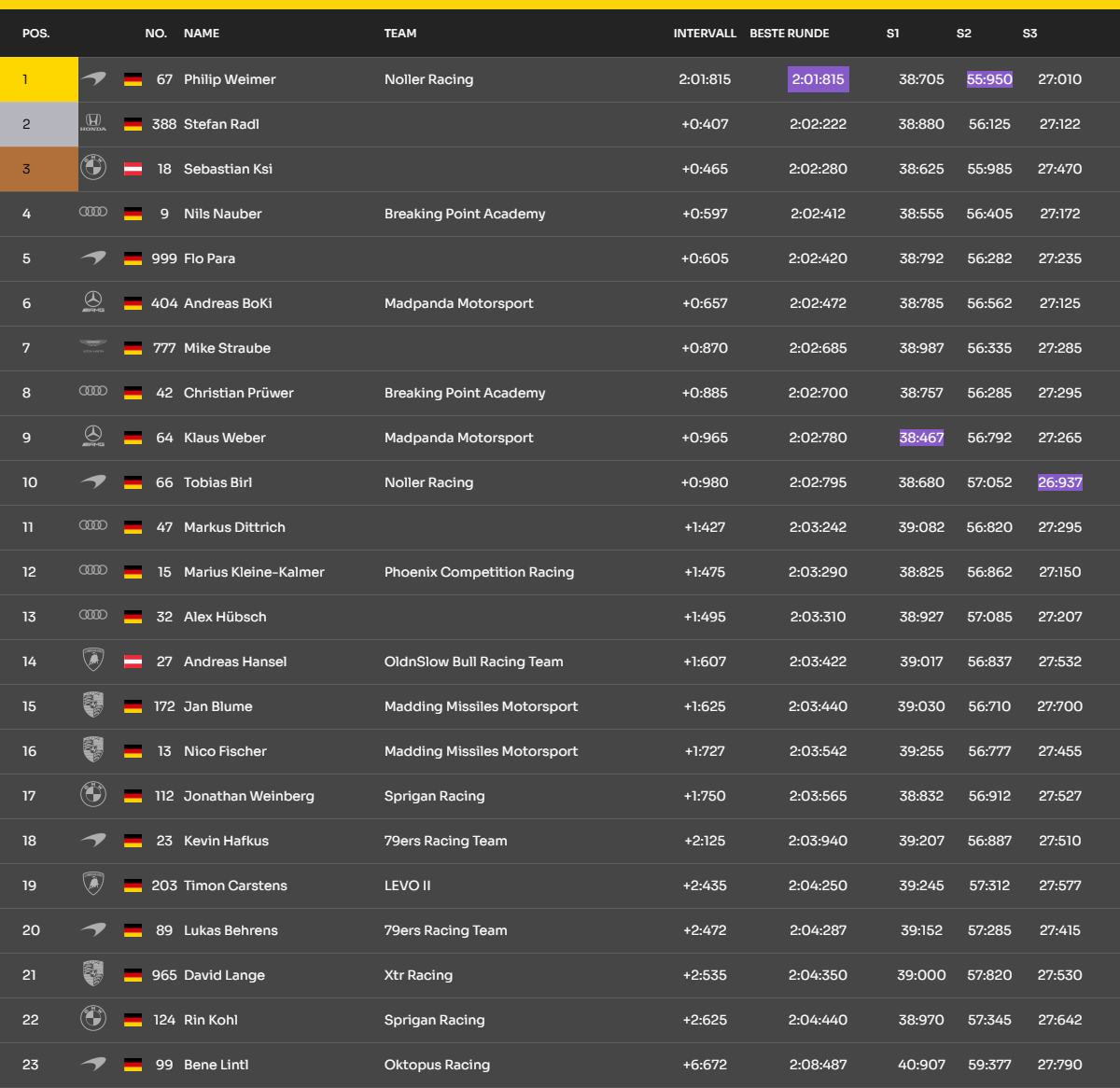Click the purple-highlighted 26:937 sector time
This screenshot has height=1088, width=1120.
[x=1059, y=482]
